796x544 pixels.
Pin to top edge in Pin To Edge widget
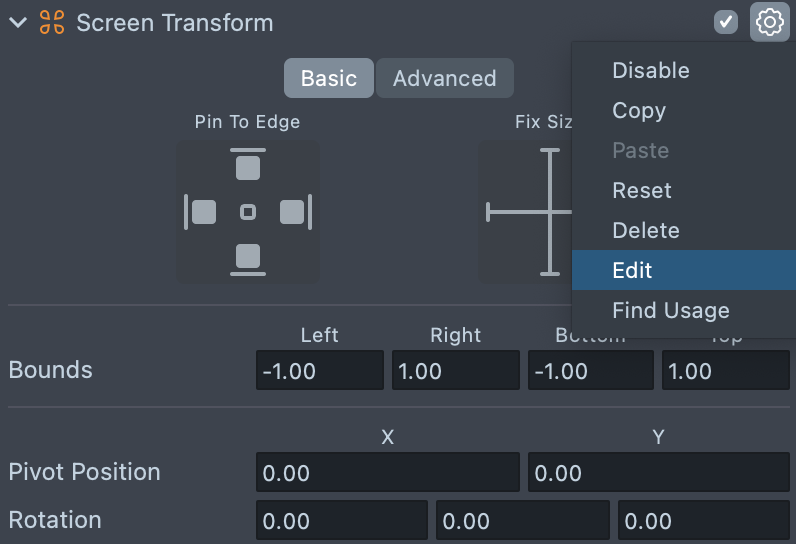click(x=248, y=166)
